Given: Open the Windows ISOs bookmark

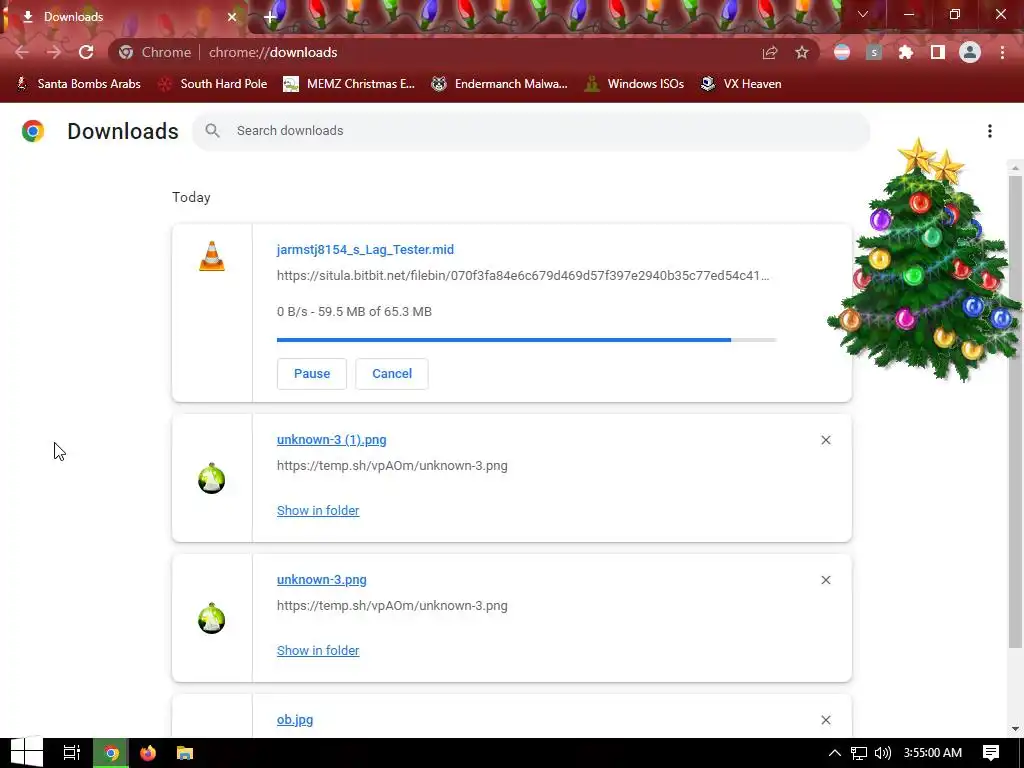Looking at the screenshot, I should tap(634, 84).
